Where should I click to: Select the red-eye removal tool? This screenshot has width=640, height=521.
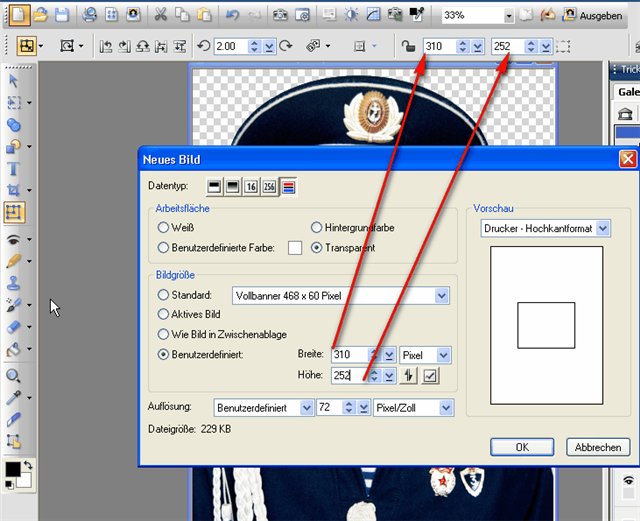pyautogui.click(x=13, y=239)
